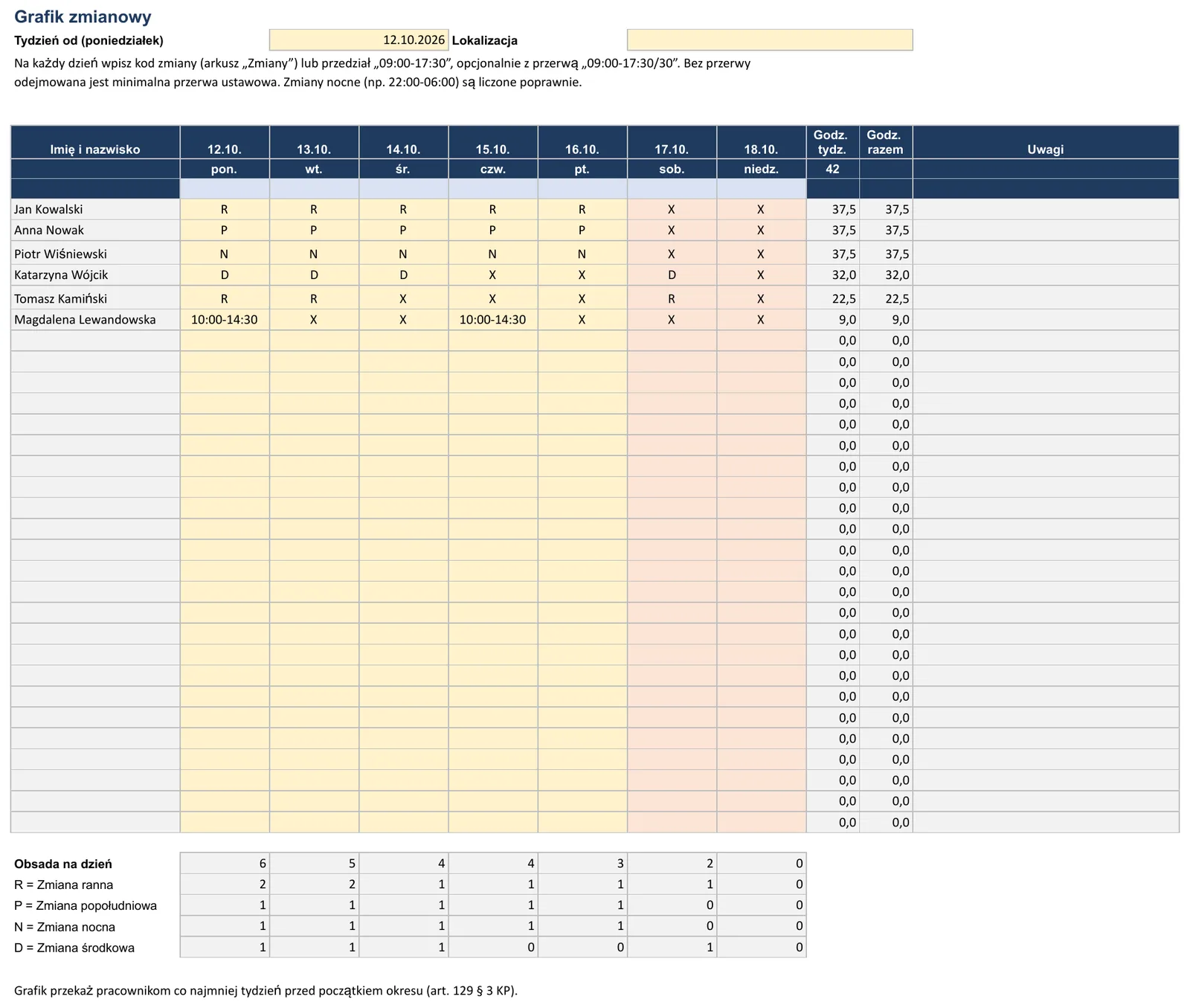
Task: Select the name cell Anna Nowak
Action: (95, 231)
